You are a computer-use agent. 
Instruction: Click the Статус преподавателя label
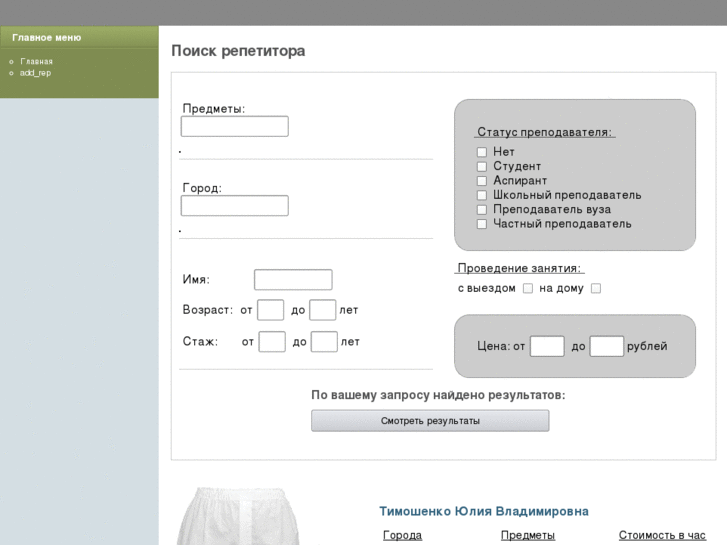(x=544, y=132)
